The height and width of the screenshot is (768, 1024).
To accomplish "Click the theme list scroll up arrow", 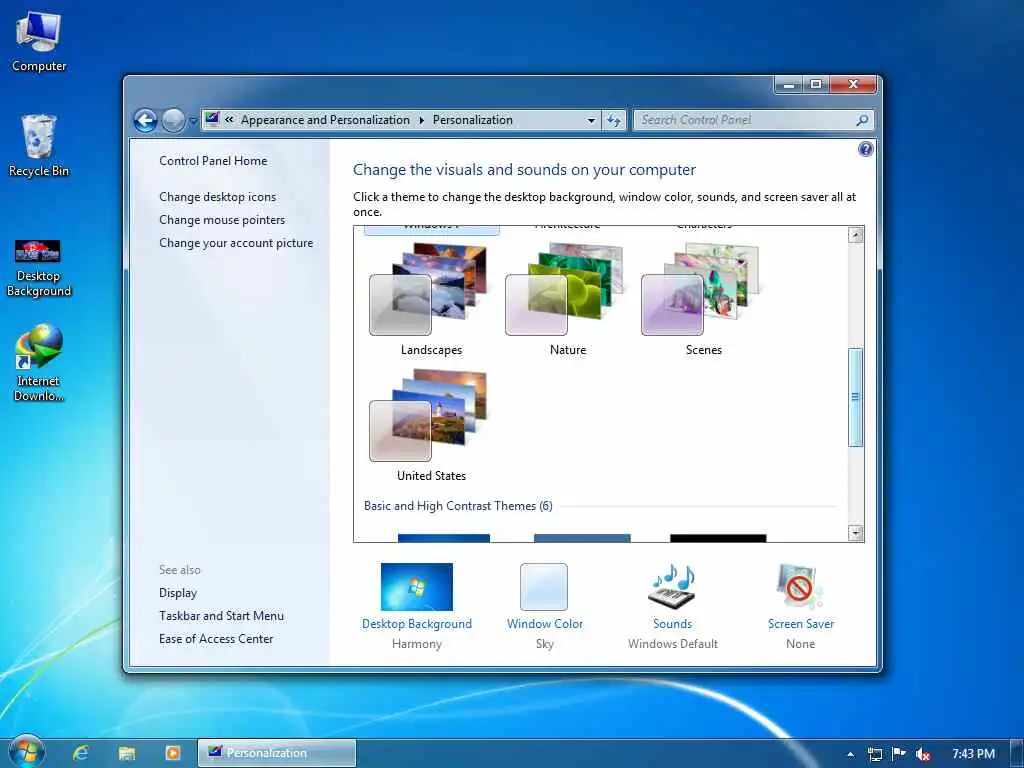I will pos(856,235).
